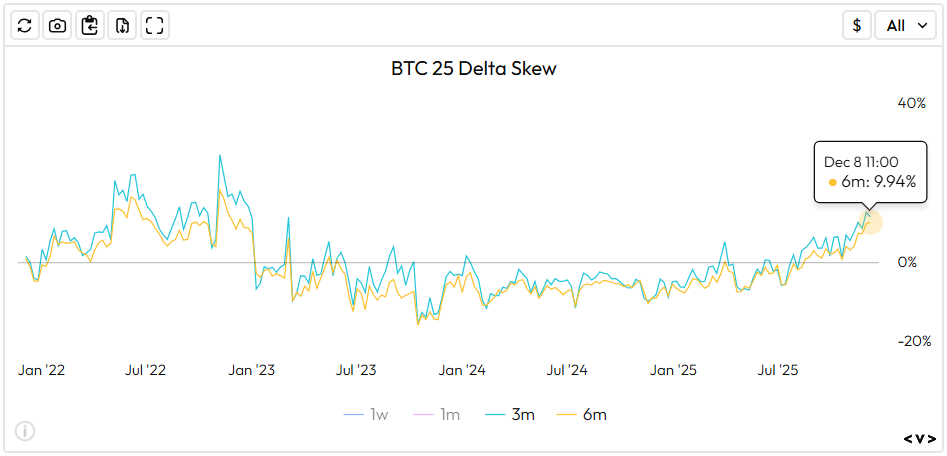Screen dimensions: 947x456
Task: Click the 3m teal line legend swatch
Action: 497,414
